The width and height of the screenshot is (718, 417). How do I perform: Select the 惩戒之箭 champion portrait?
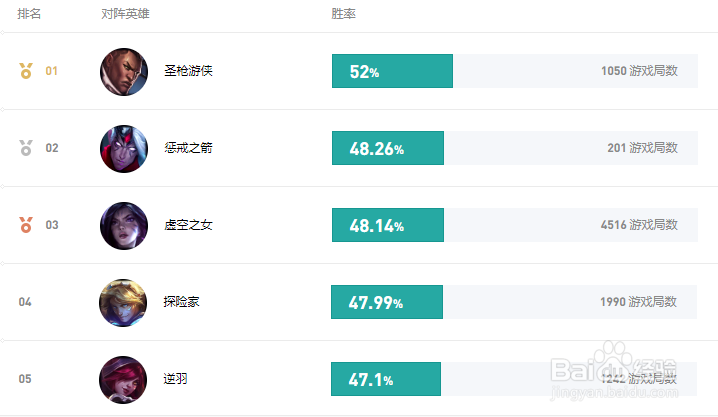[123, 148]
